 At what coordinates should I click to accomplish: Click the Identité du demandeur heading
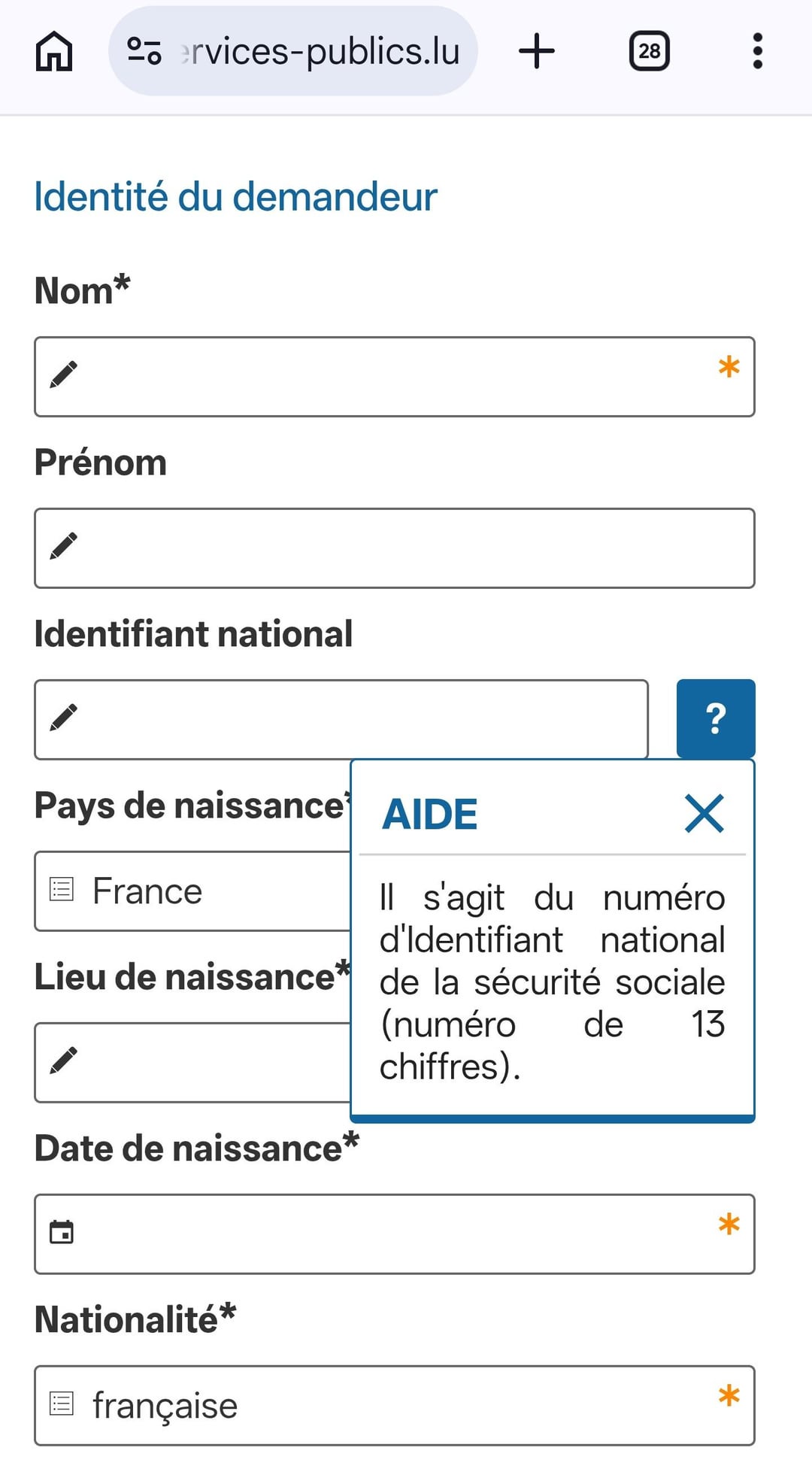point(235,197)
